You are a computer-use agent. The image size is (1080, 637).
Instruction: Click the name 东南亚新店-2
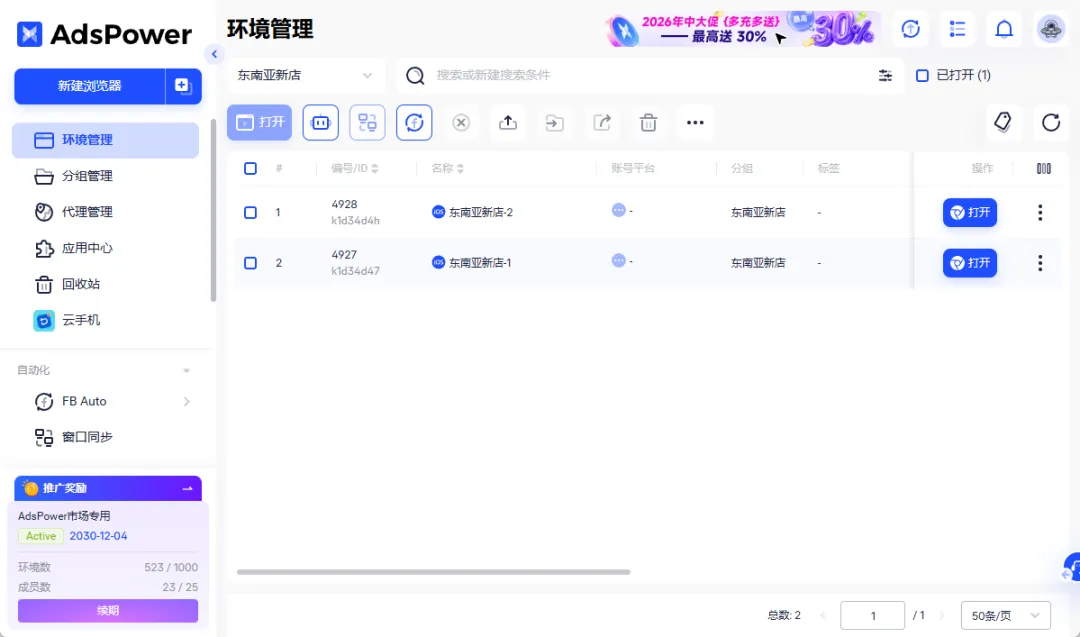481,212
